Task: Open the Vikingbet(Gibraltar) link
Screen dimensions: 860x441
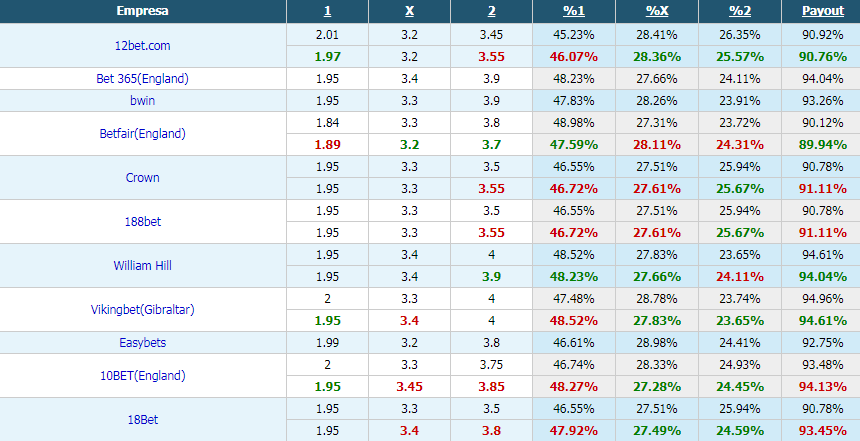Action: click(x=143, y=309)
